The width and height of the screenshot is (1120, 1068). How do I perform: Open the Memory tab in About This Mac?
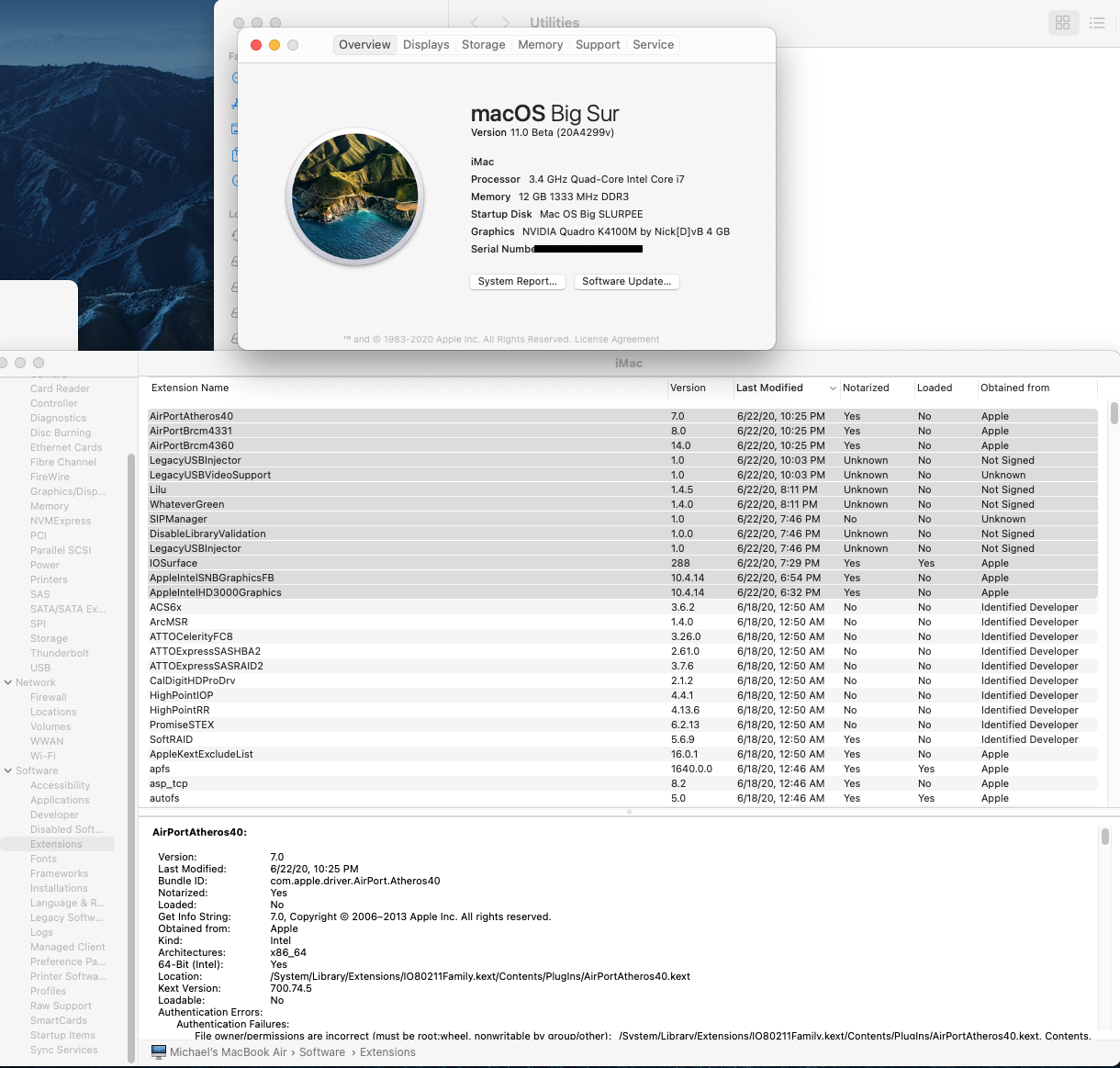(541, 44)
